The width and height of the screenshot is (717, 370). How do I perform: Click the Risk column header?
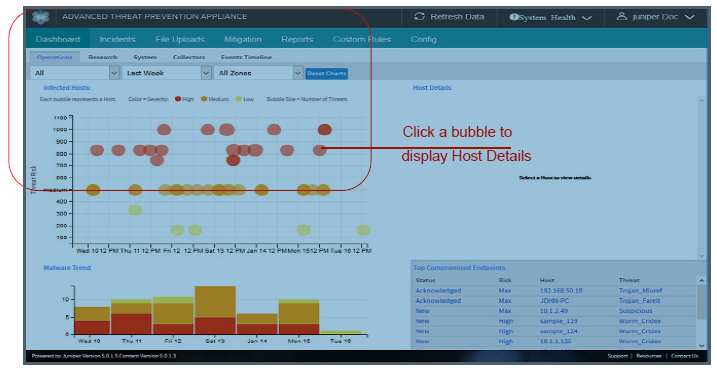pyautogui.click(x=505, y=280)
